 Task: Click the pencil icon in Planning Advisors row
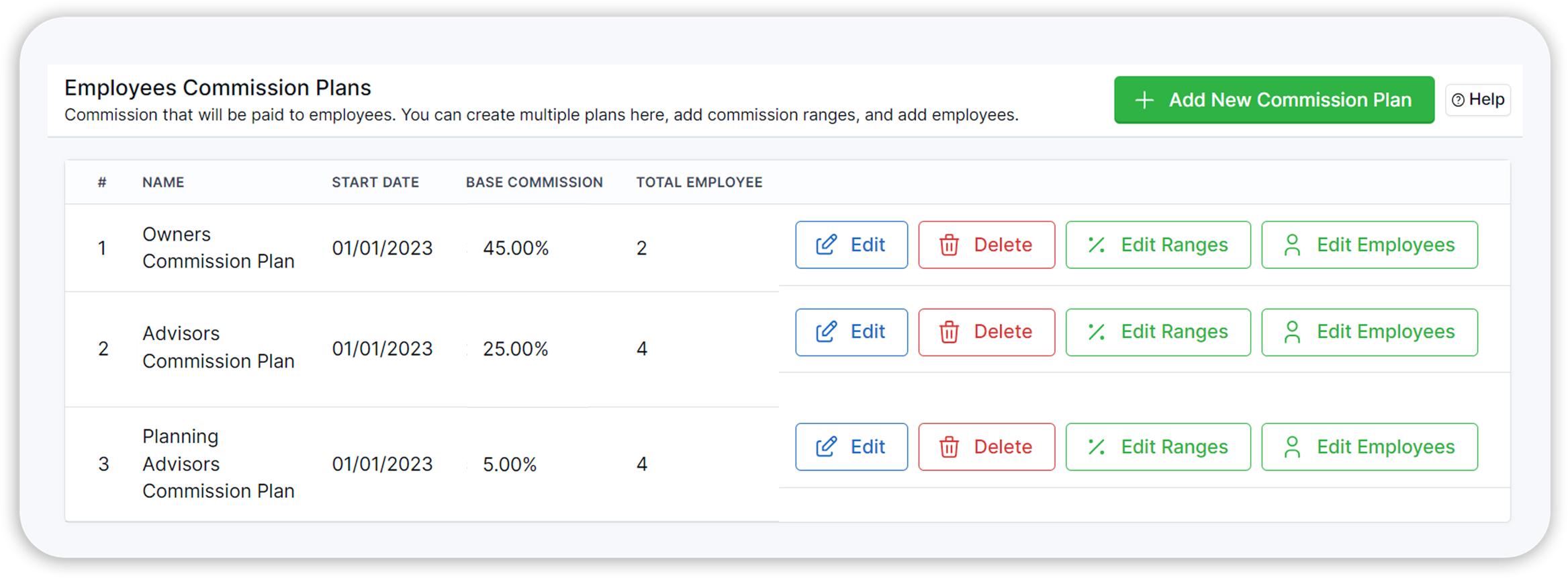pos(826,446)
